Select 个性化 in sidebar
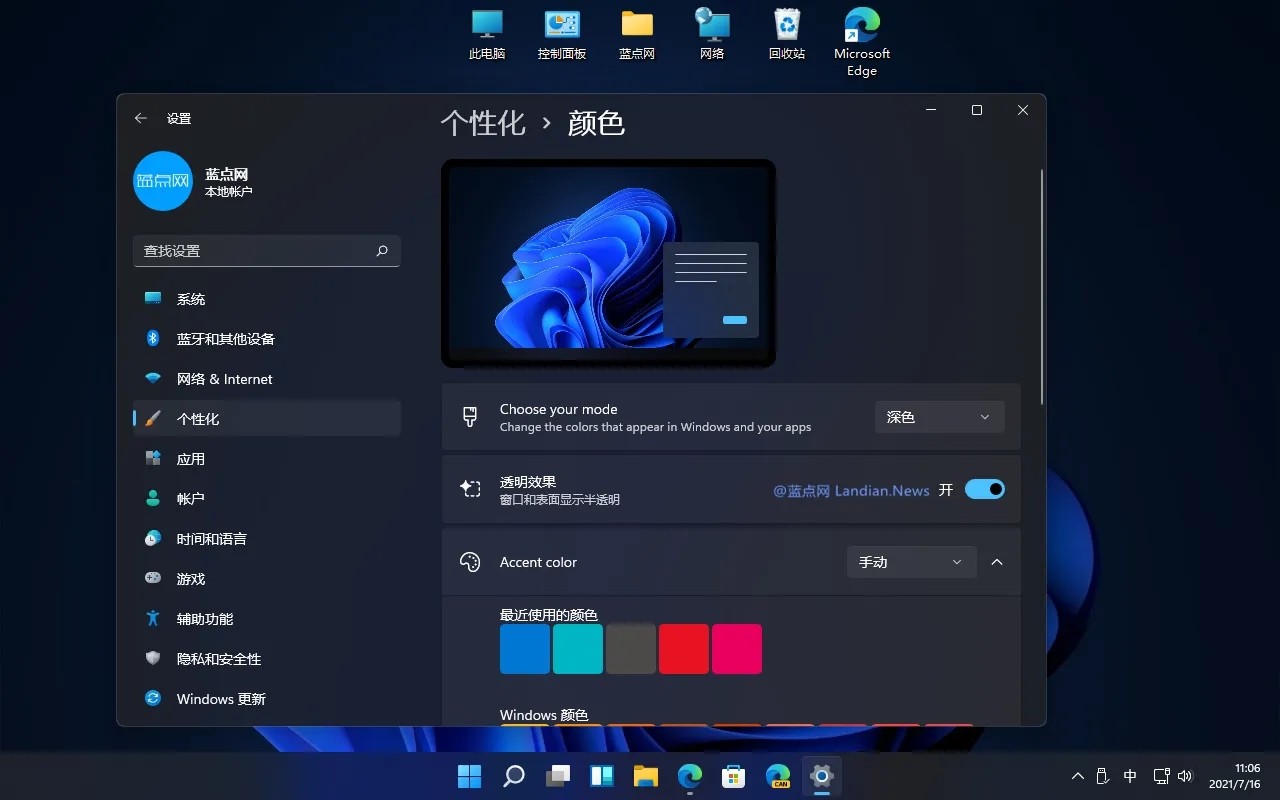Viewport: 1280px width, 800px height. pos(267,419)
